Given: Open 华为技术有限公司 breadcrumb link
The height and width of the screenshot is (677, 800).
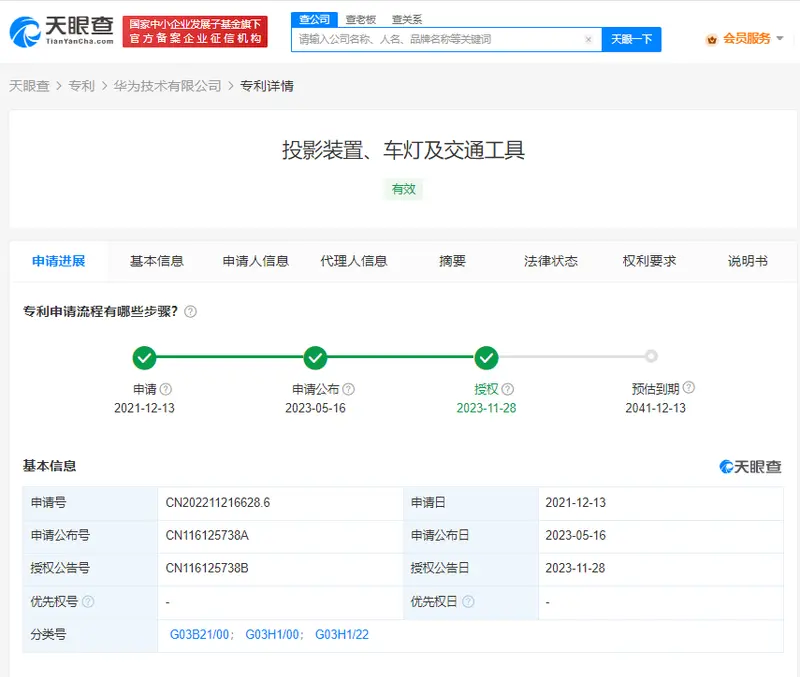Looking at the screenshot, I should 167,86.
